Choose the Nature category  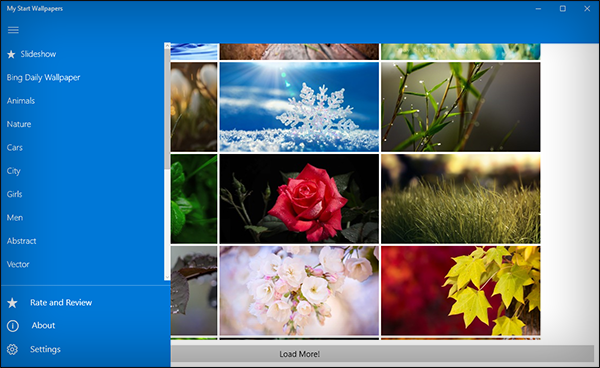19,124
